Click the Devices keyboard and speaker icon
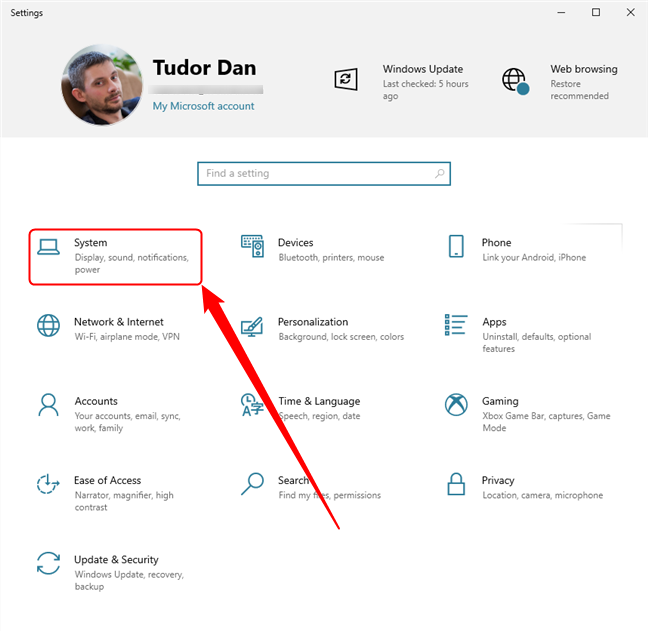The image size is (648, 631). [253, 246]
